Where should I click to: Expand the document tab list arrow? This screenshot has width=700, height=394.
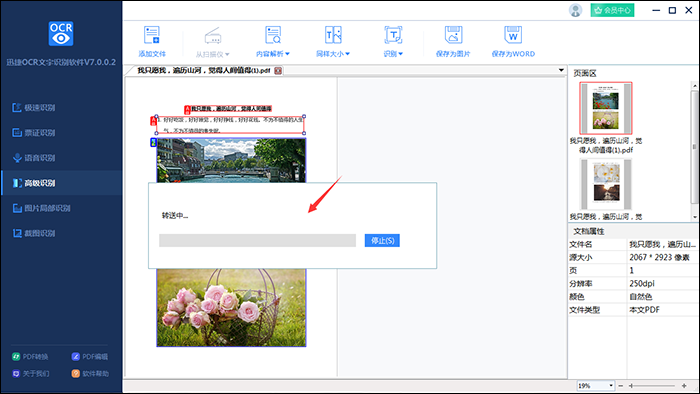click(x=561, y=70)
